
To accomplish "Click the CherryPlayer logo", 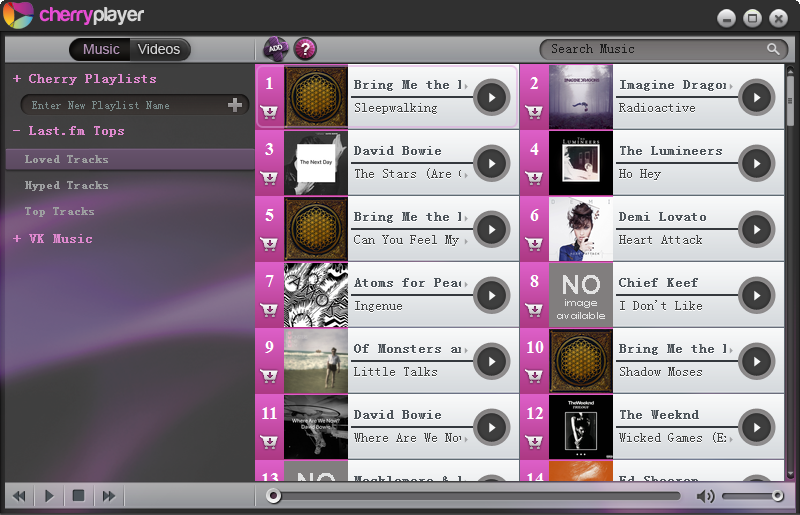I will point(74,15).
